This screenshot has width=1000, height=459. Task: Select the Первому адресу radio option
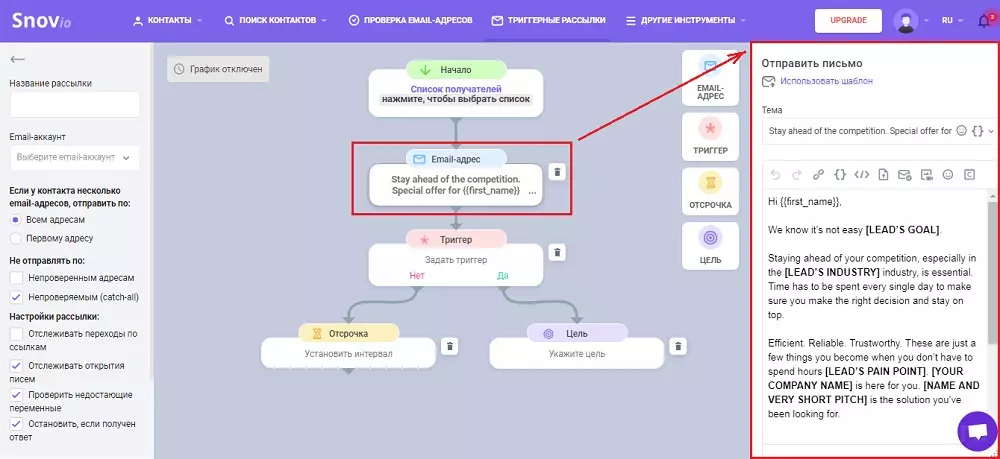(17, 238)
